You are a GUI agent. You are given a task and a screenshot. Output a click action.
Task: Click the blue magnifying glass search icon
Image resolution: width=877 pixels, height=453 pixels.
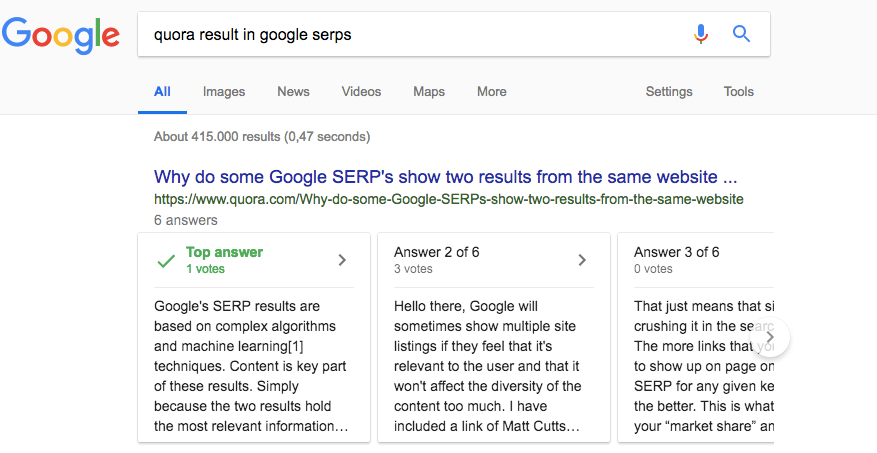pyautogui.click(x=741, y=34)
